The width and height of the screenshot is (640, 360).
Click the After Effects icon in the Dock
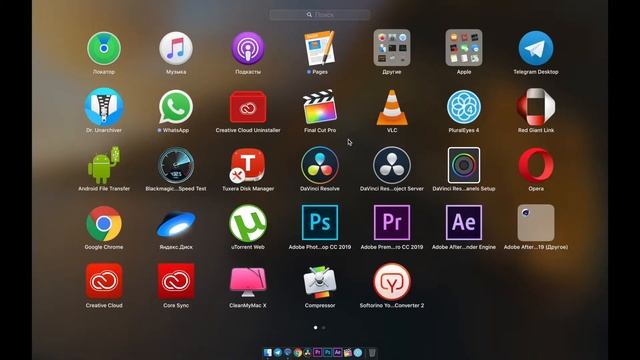[x=338, y=353]
